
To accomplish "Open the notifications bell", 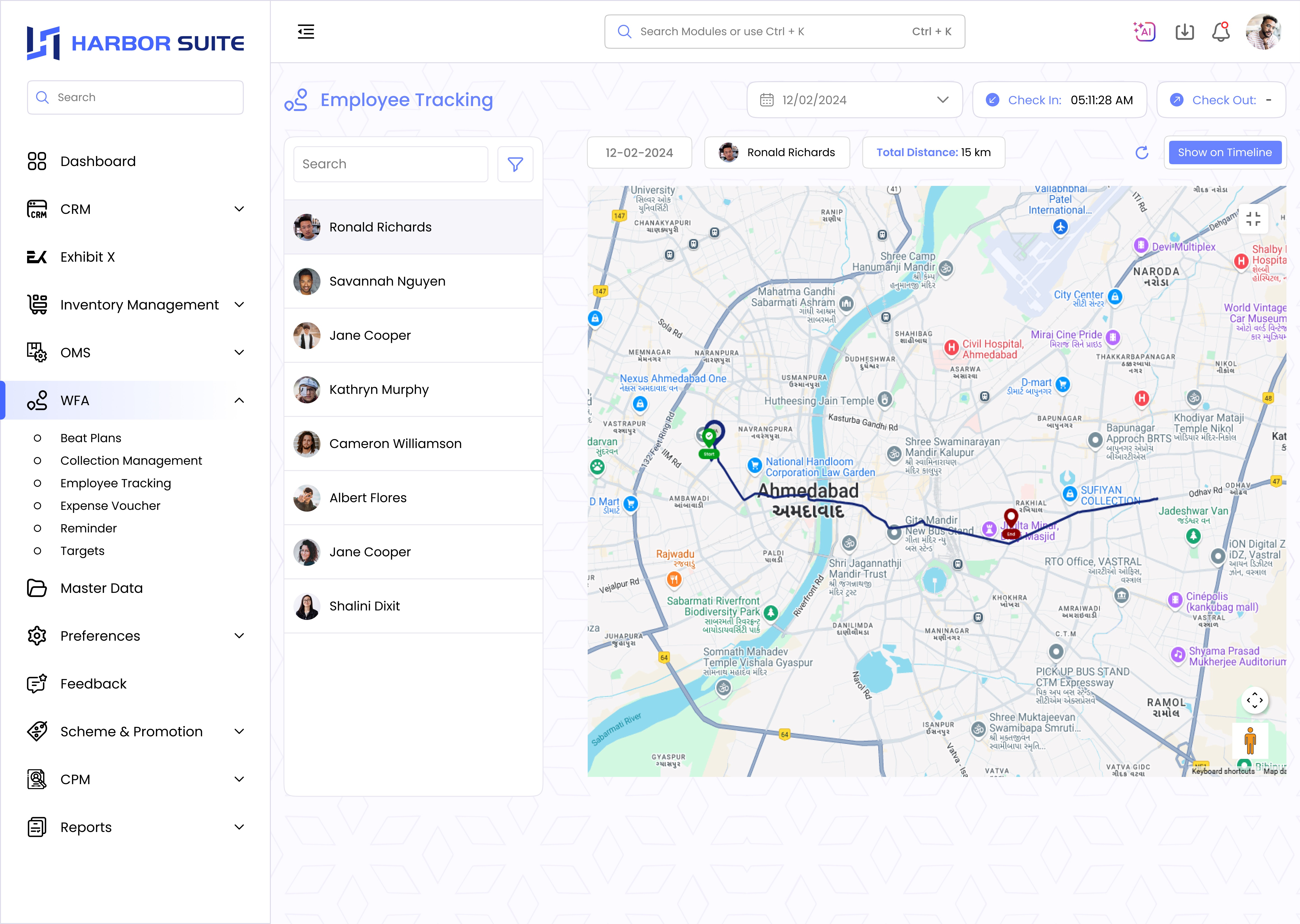I will tap(1220, 32).
